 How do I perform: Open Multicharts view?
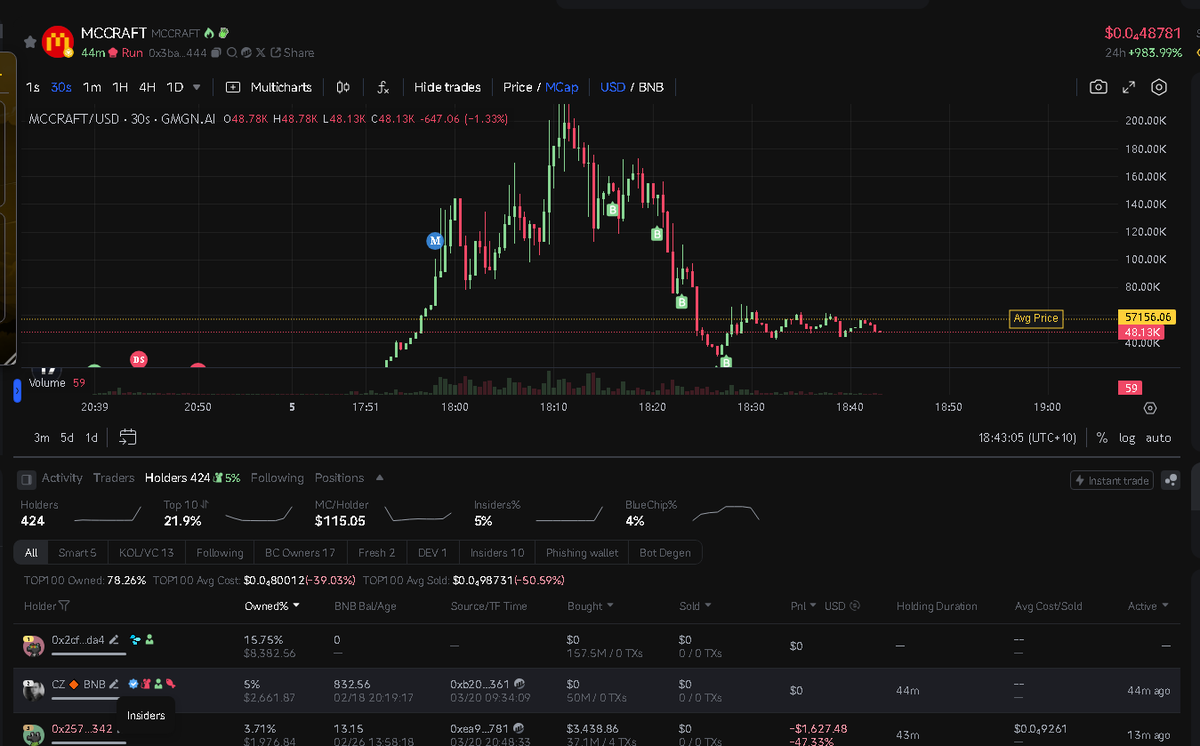(269, 87)
